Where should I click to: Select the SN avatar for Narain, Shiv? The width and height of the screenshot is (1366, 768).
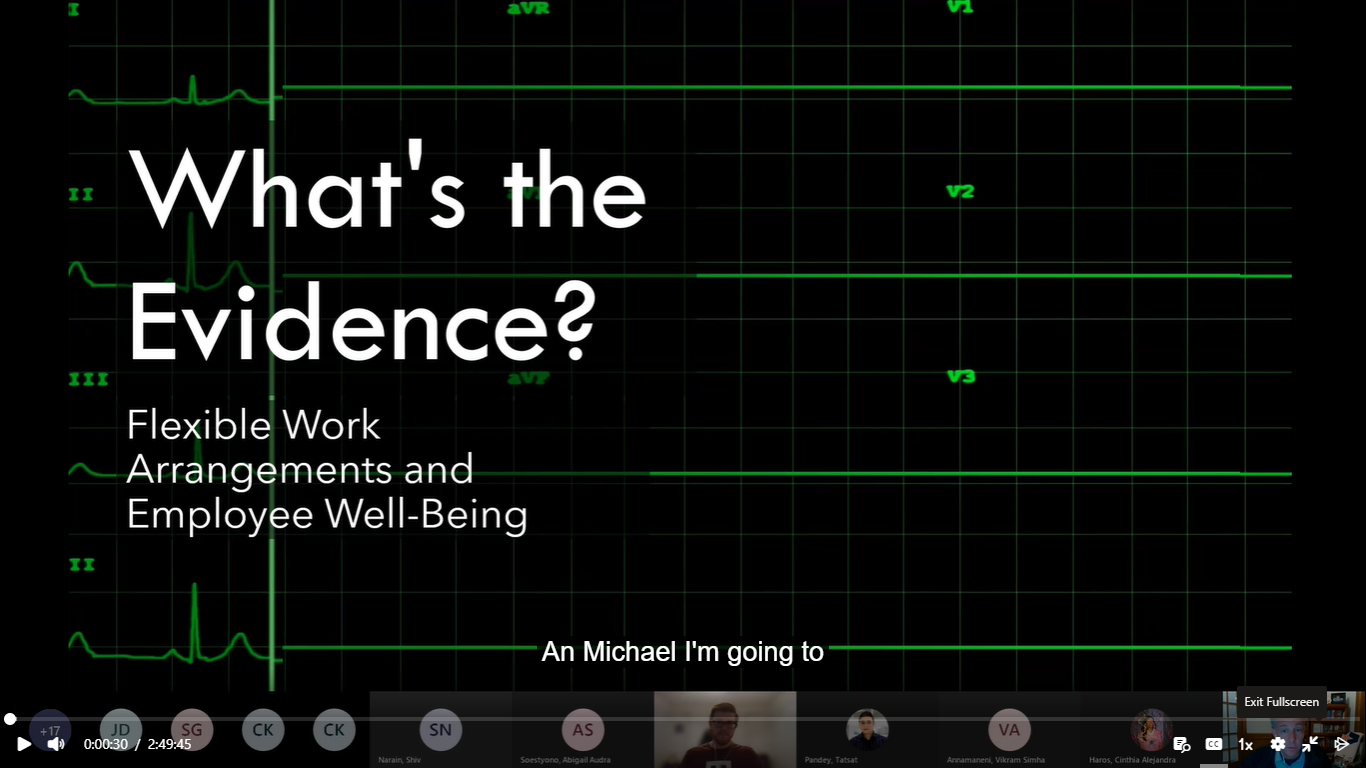(x=440, y=730)
